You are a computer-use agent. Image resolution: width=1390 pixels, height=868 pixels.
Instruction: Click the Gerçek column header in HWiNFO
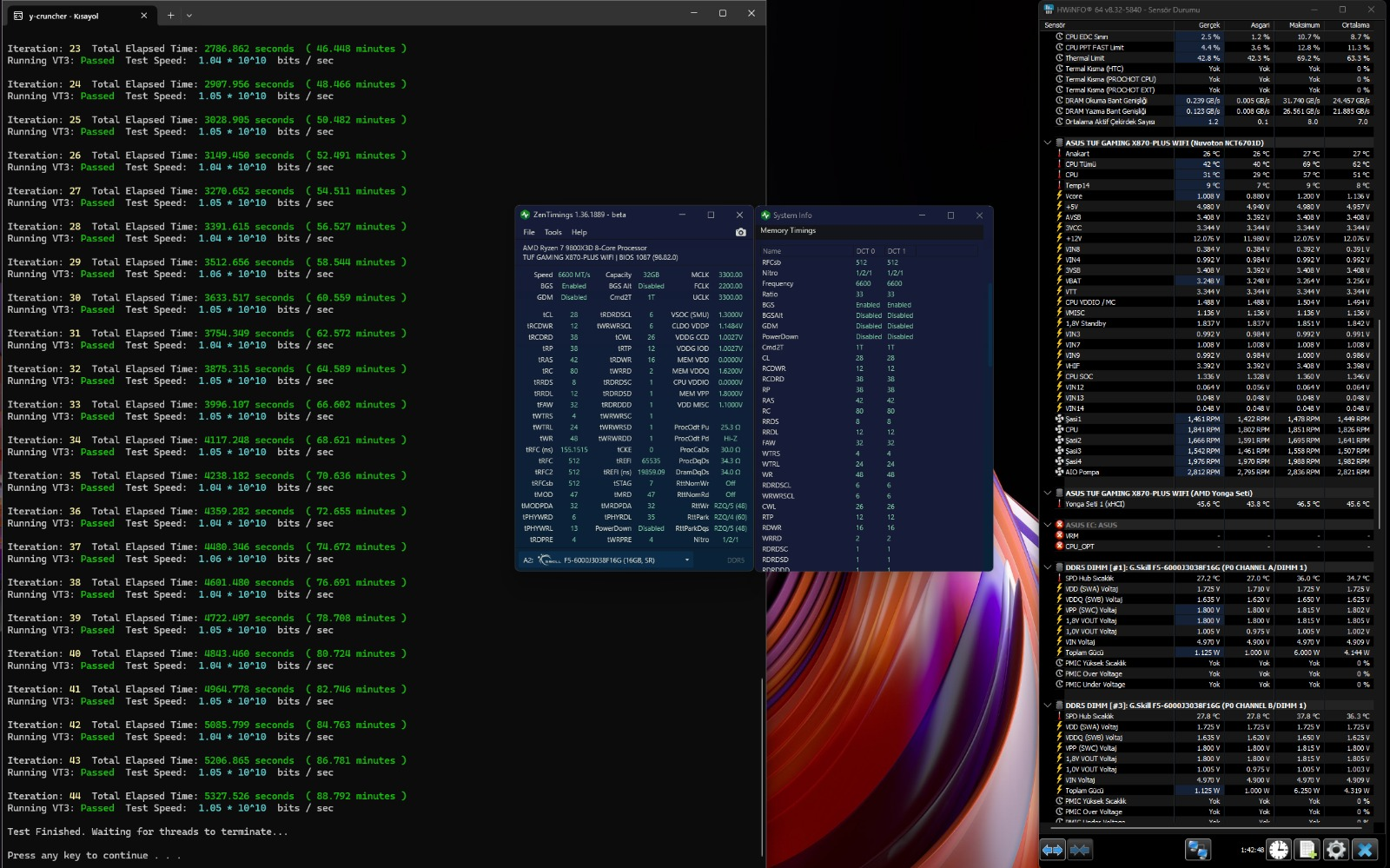pos(1198,25)
